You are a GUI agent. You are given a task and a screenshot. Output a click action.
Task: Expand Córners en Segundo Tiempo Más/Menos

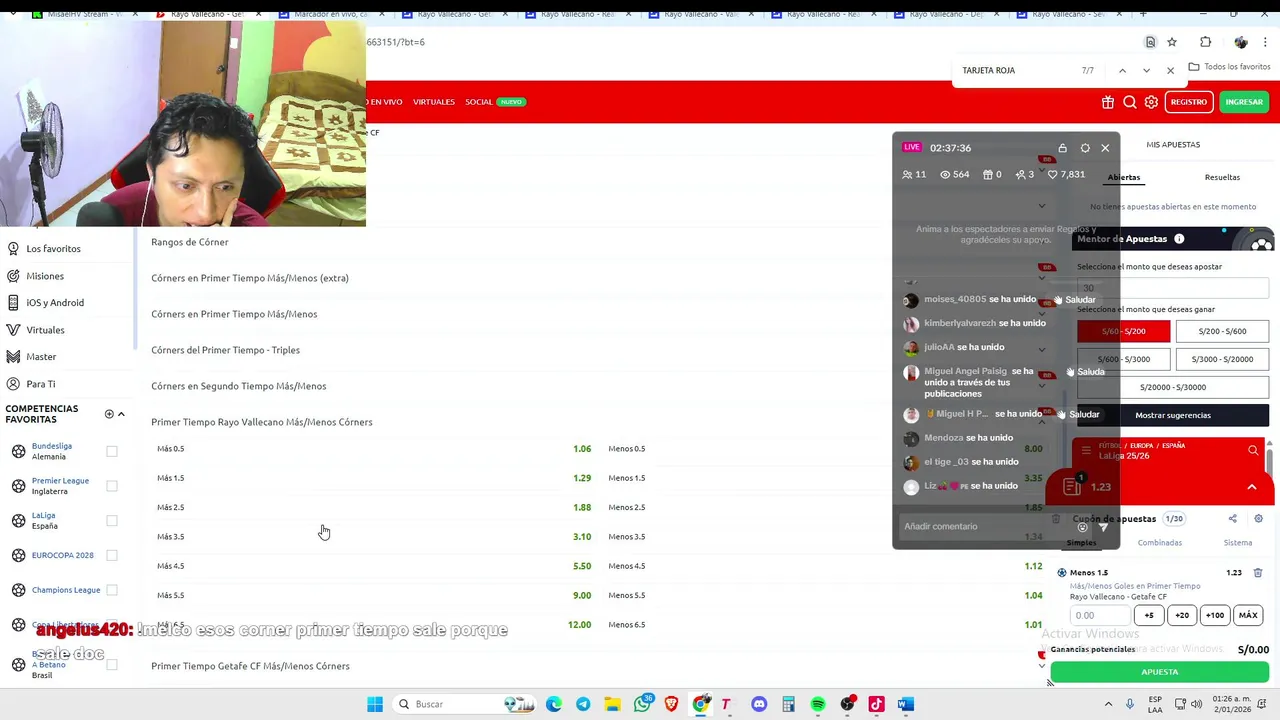[x=238, y=386]
